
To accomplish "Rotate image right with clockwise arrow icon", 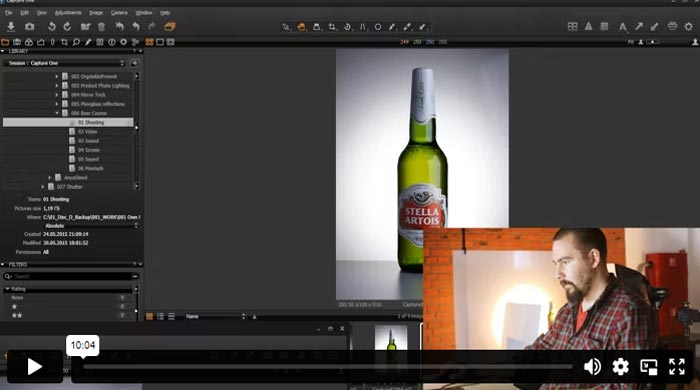I will click(x=67, y=27).
